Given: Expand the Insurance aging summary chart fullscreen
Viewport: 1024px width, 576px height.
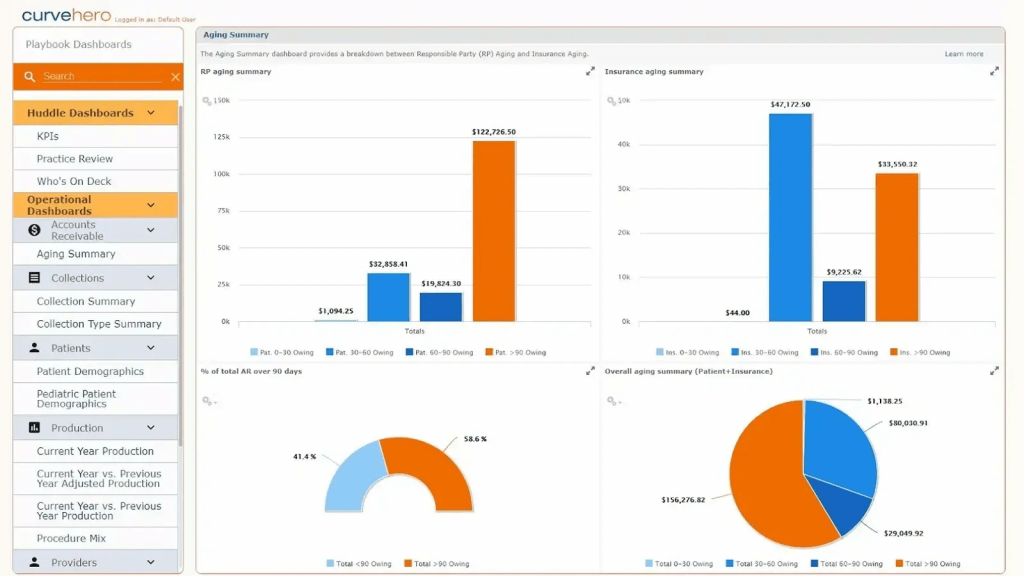Looking at the screenshot, I should [995, 71].
